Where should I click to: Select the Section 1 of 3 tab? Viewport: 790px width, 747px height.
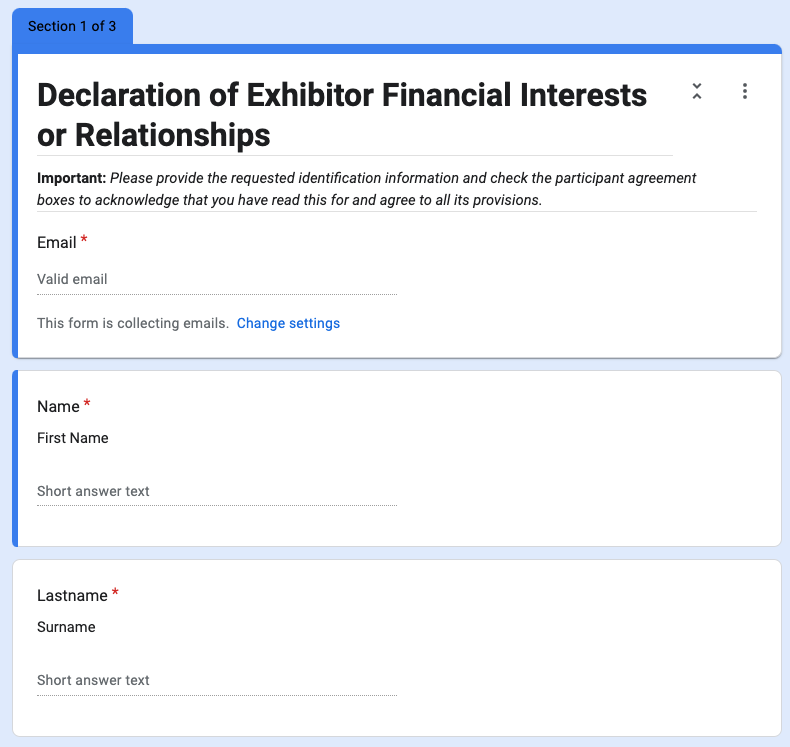72,27
